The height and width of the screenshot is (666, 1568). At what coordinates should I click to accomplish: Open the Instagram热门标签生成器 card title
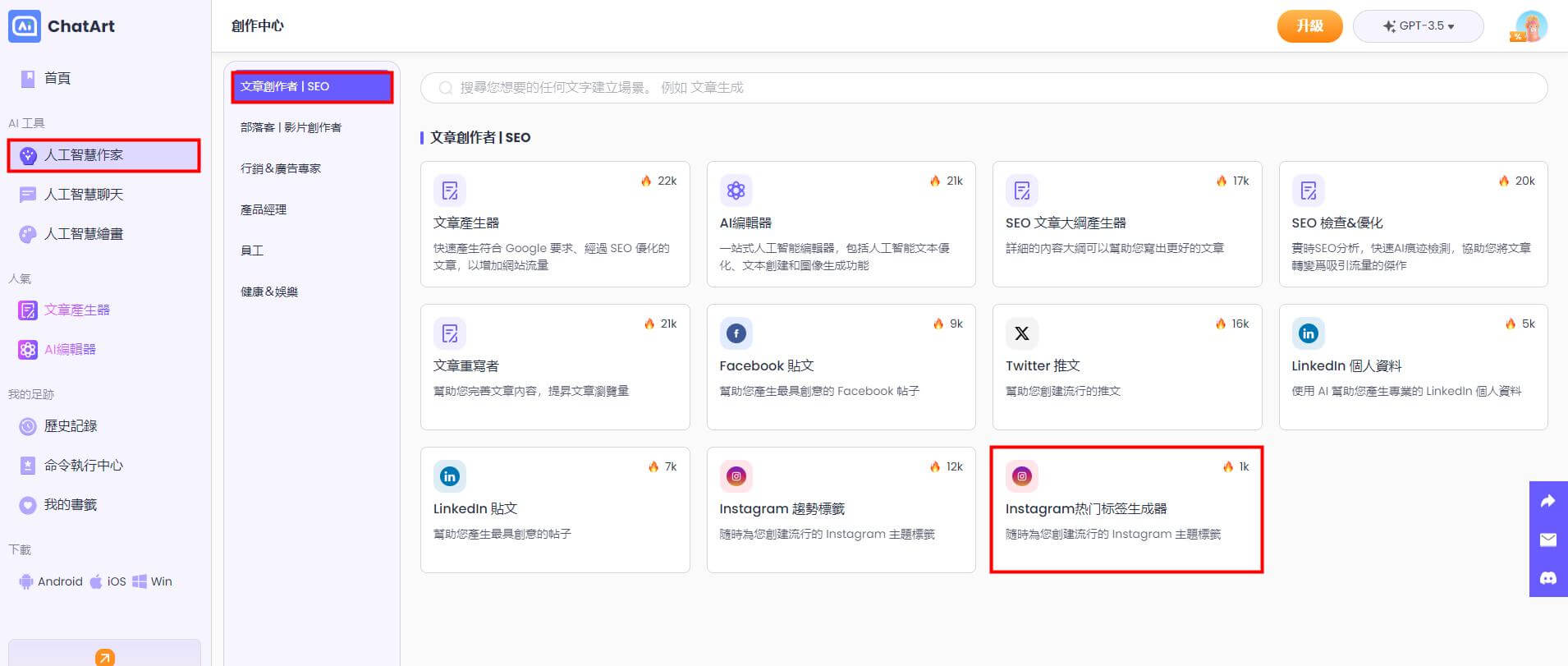[1086, 509]
